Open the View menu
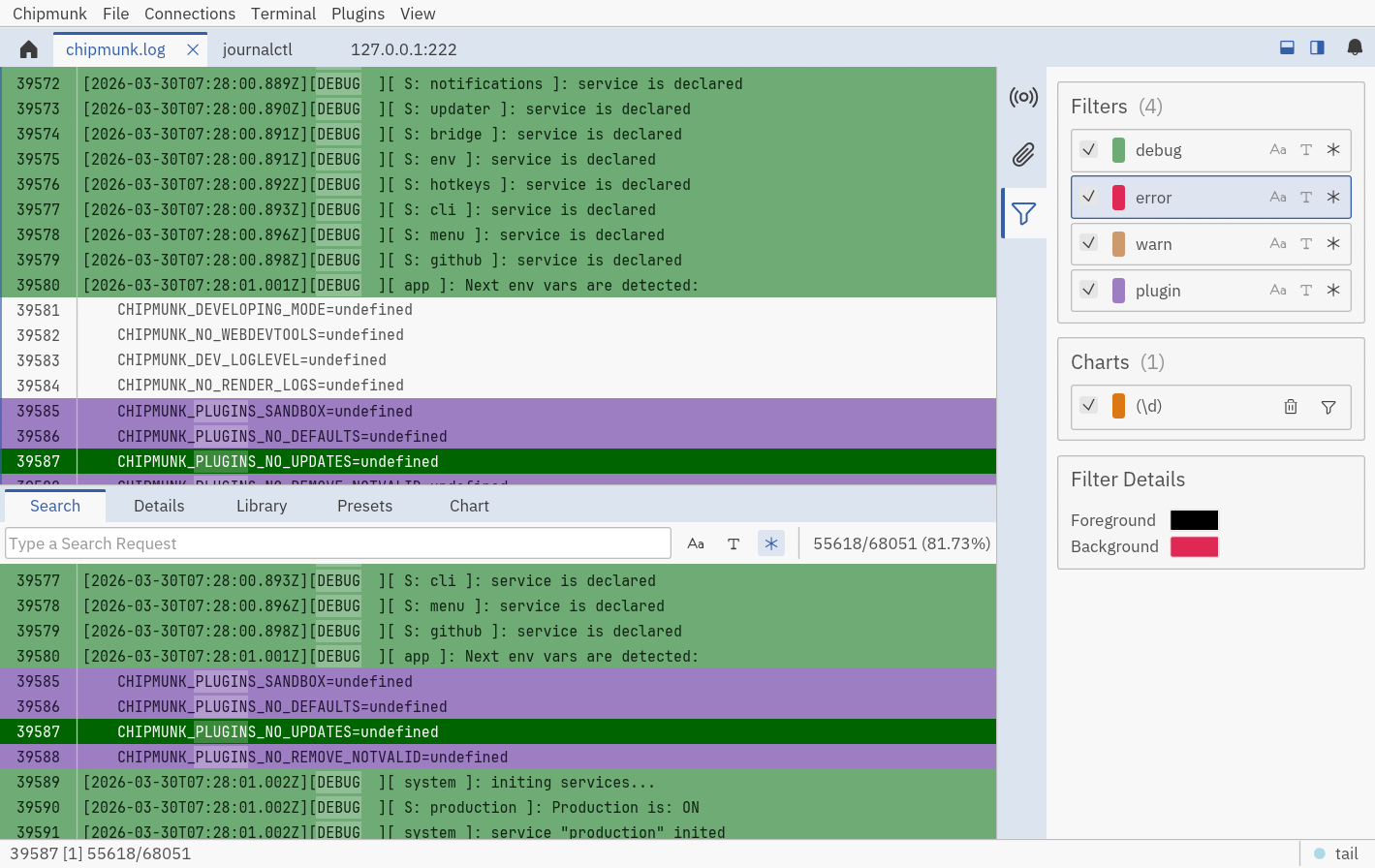This screenshot has width=1375, height=868. tap(418, 14)
